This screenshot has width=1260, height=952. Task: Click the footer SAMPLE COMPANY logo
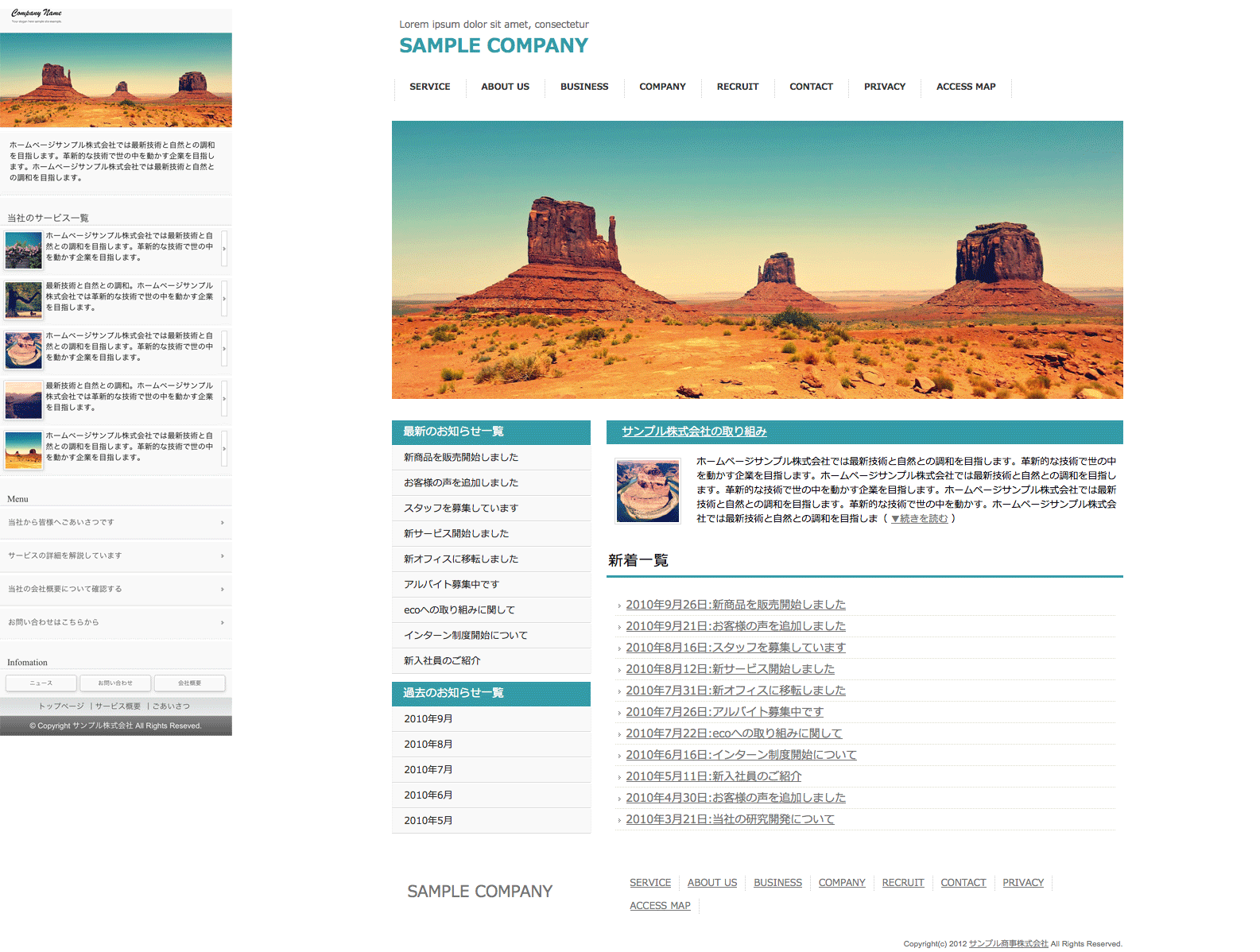[479, 892]
